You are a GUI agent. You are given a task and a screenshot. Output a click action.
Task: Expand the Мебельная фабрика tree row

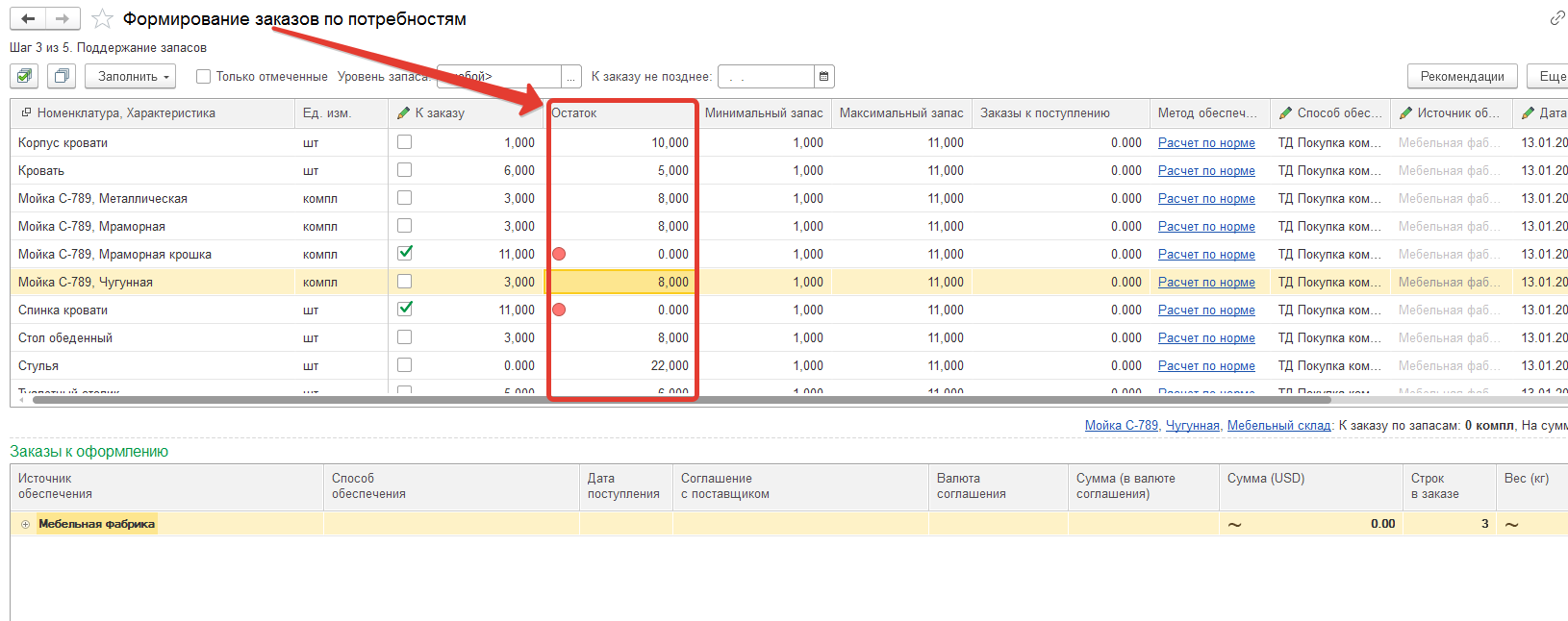25,524
